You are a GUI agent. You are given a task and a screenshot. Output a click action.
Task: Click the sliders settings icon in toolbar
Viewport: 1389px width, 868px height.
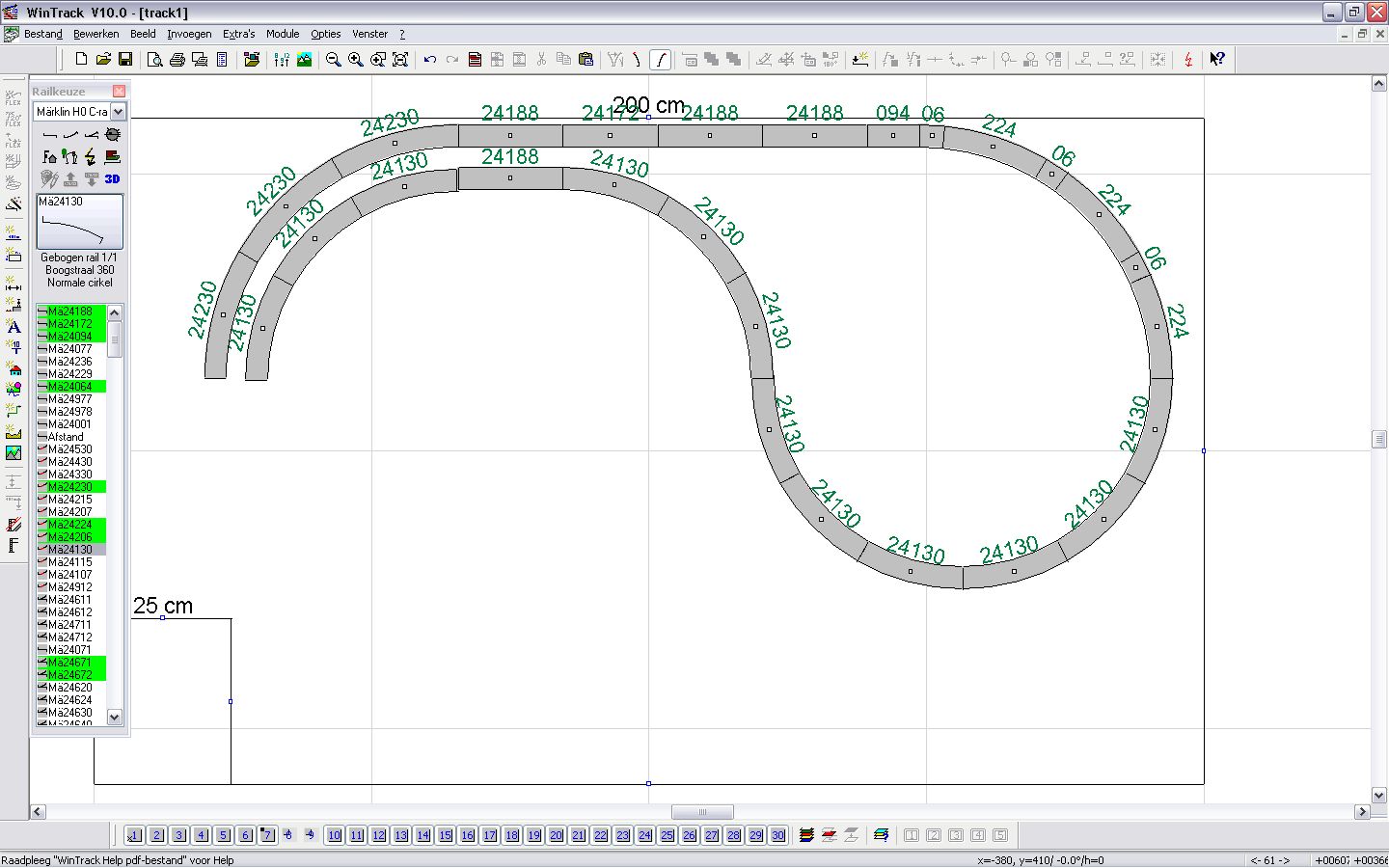282,60
